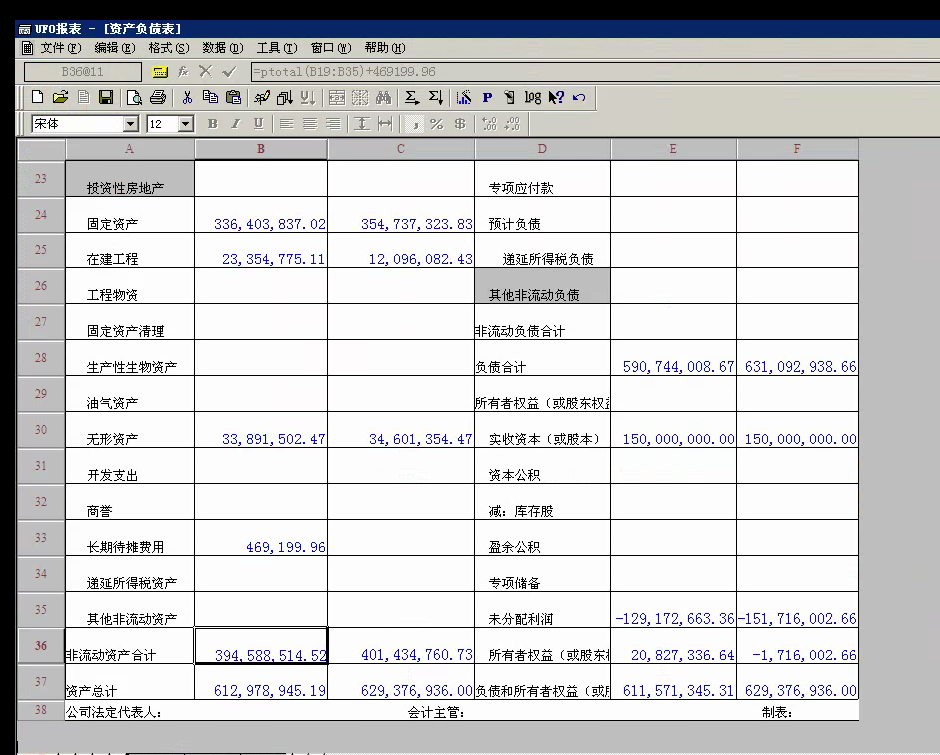Select cell with 401,434,760.73
Screen dimensions: 940x755
click(400, 646)
